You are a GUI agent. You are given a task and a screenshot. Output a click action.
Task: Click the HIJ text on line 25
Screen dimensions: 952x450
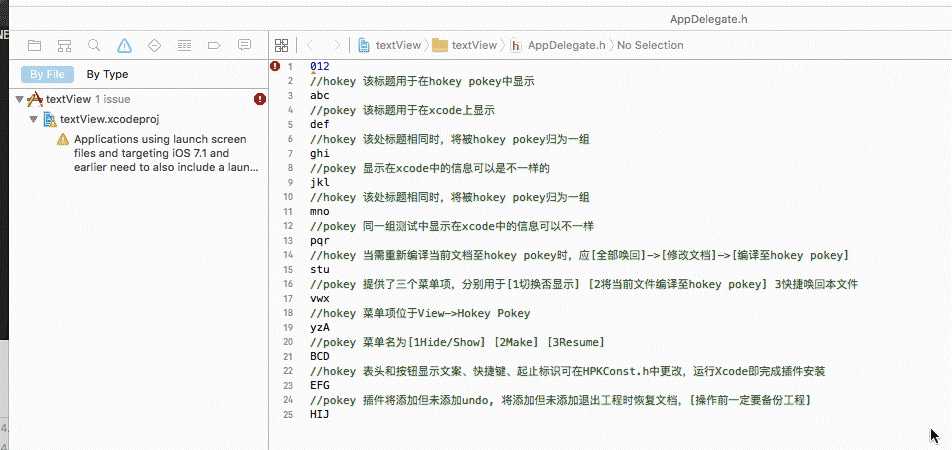[x=319, y=415]
